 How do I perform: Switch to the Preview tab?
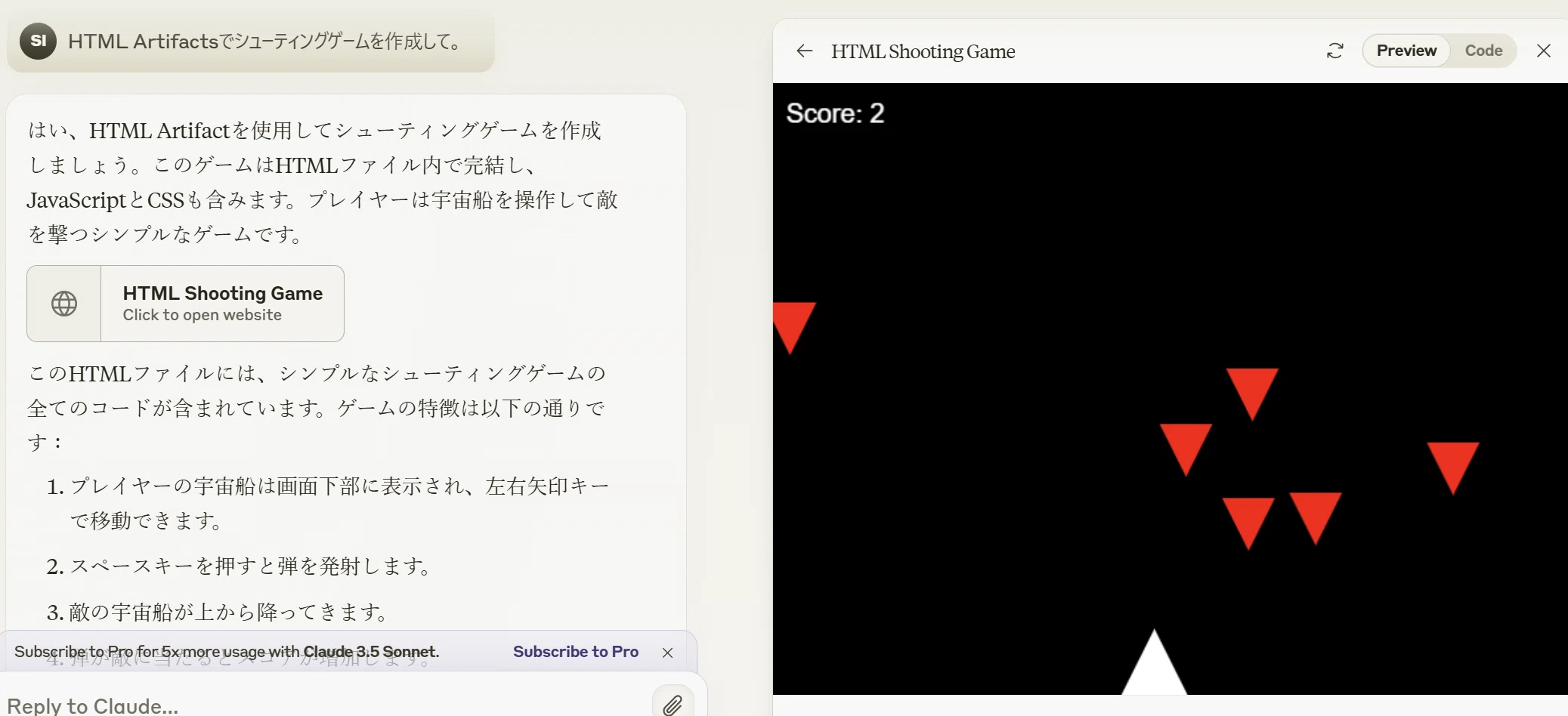click(1406, 51)
